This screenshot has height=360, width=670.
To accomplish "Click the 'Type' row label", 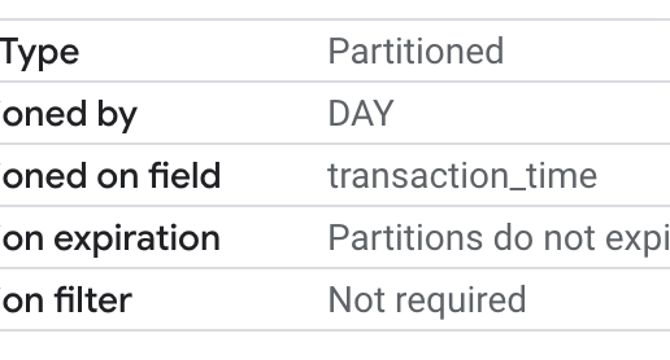I will pyautogui.click(x=39, y=53).
